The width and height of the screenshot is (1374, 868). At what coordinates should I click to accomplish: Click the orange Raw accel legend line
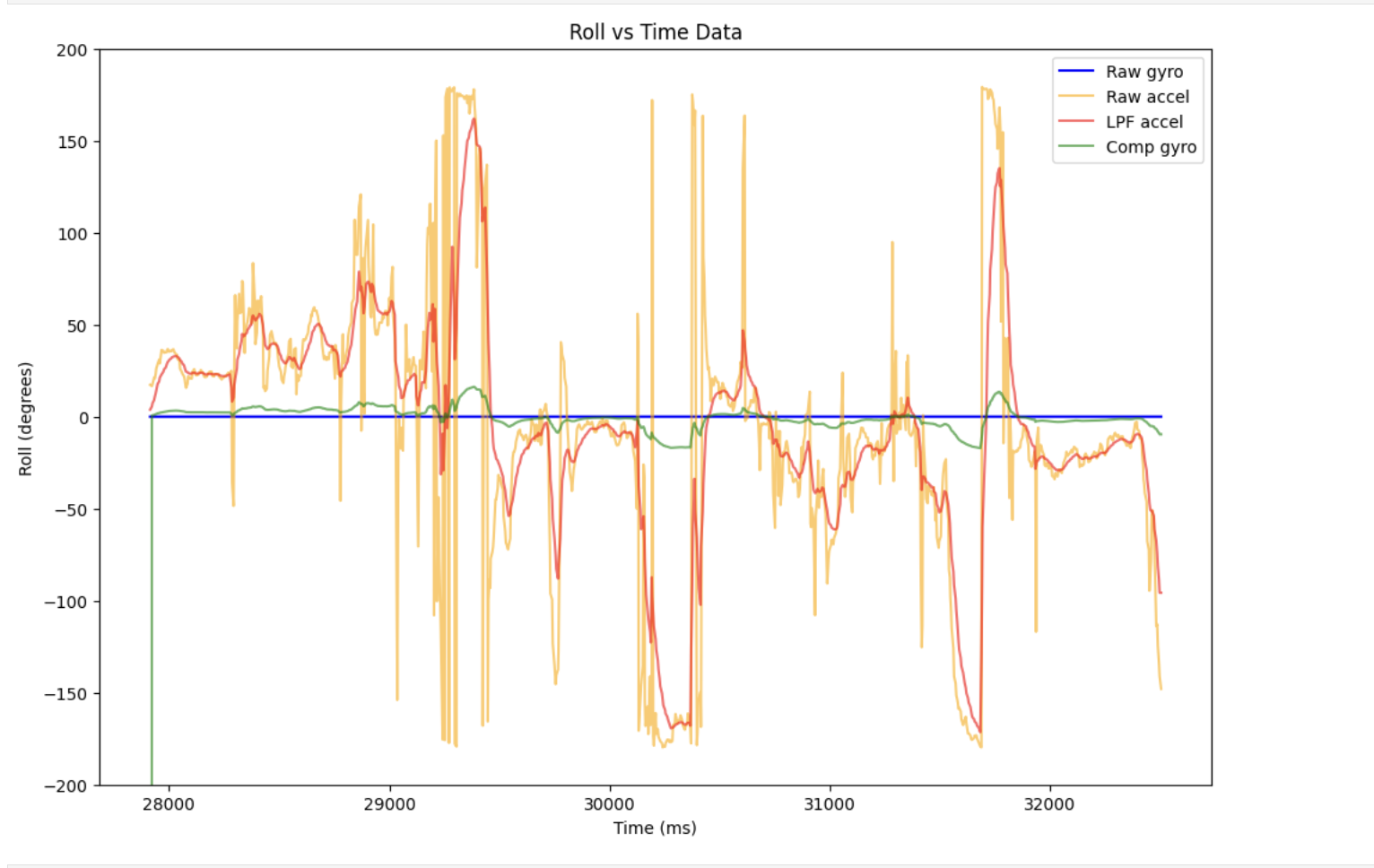(1076, 96)
